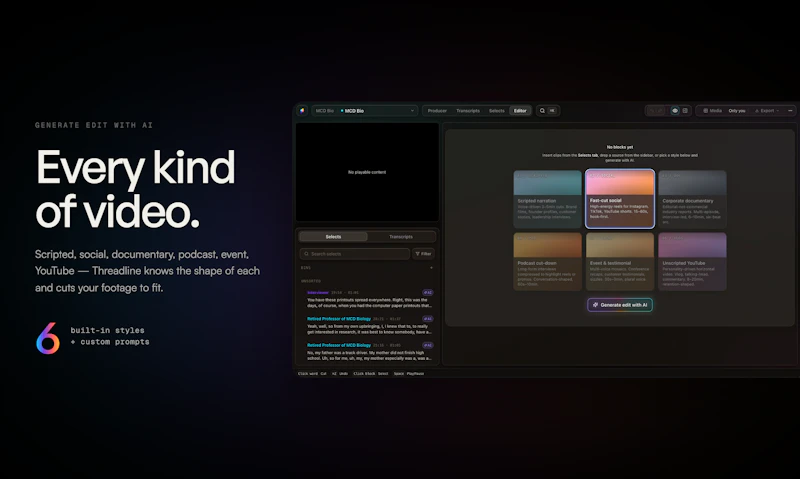Screen dimensions: 800x479
Task: Click the gradient number 6 graphic
Action: tap(48, 338)
